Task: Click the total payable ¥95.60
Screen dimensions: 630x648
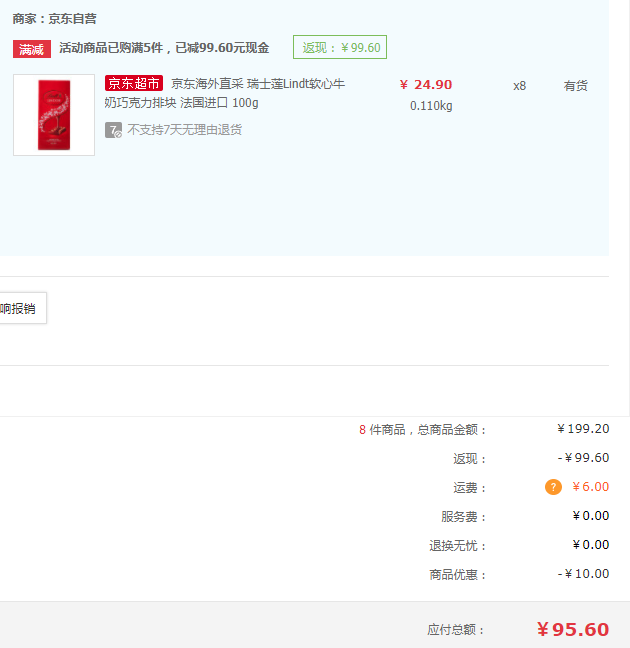Action: pyautogui.click(x=573, y=629)
